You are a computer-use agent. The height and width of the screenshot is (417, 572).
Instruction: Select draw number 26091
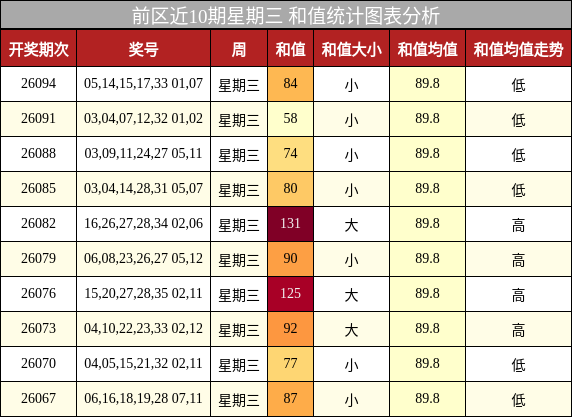pyautogui.click(x=38, y=119)
